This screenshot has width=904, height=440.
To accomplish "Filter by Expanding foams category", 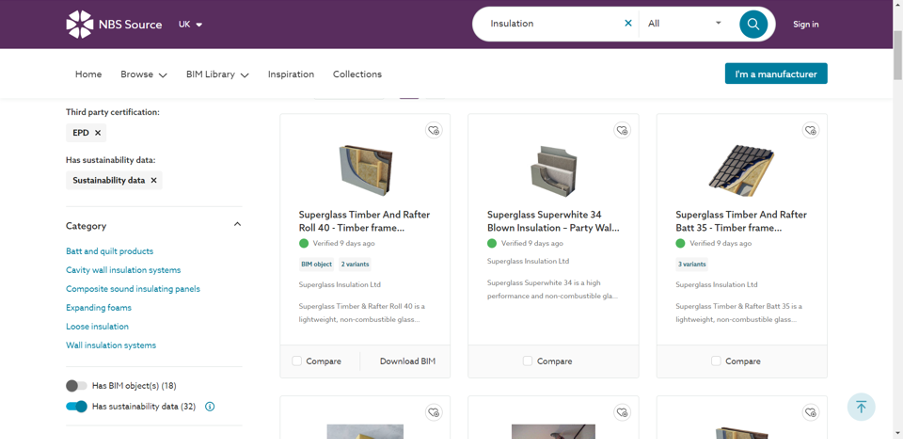I will pos(99,308).
